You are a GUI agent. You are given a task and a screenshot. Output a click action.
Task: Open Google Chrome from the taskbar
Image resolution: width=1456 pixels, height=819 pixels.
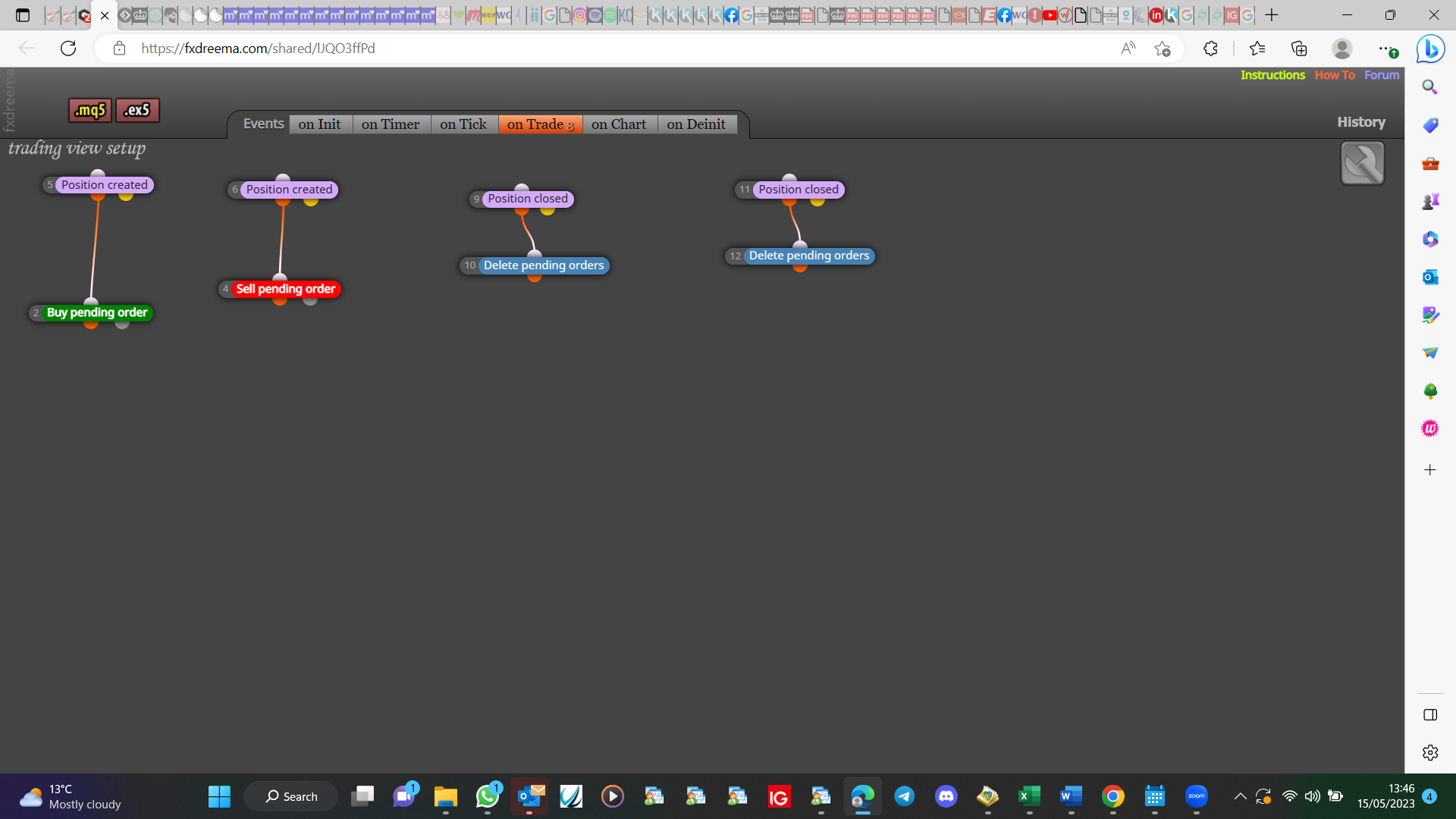(x=1113, y=796)
